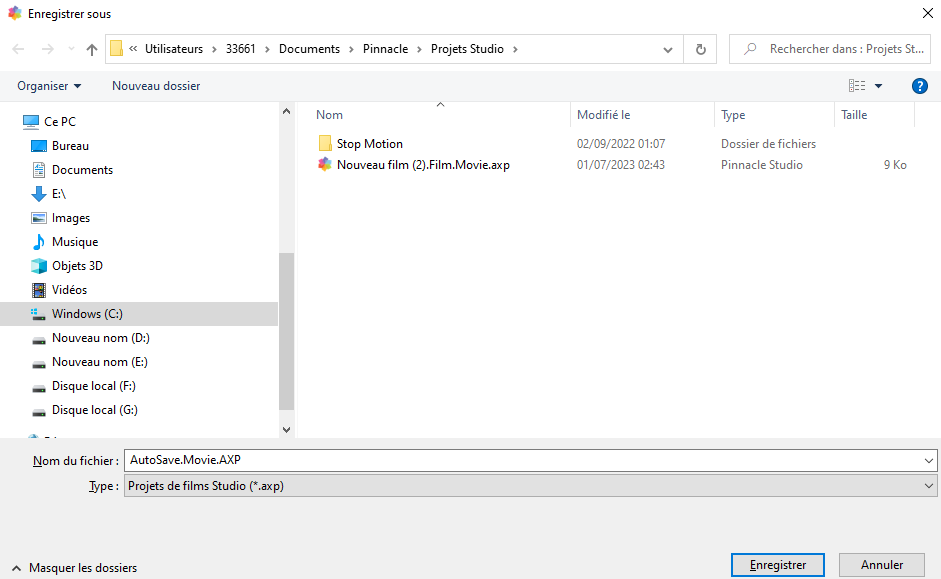Image resolution: width=941 pixels, height=579 pixels.
Task: Click the 01/07/2023 02:43 date cell
Action: (x=621, y=165)
